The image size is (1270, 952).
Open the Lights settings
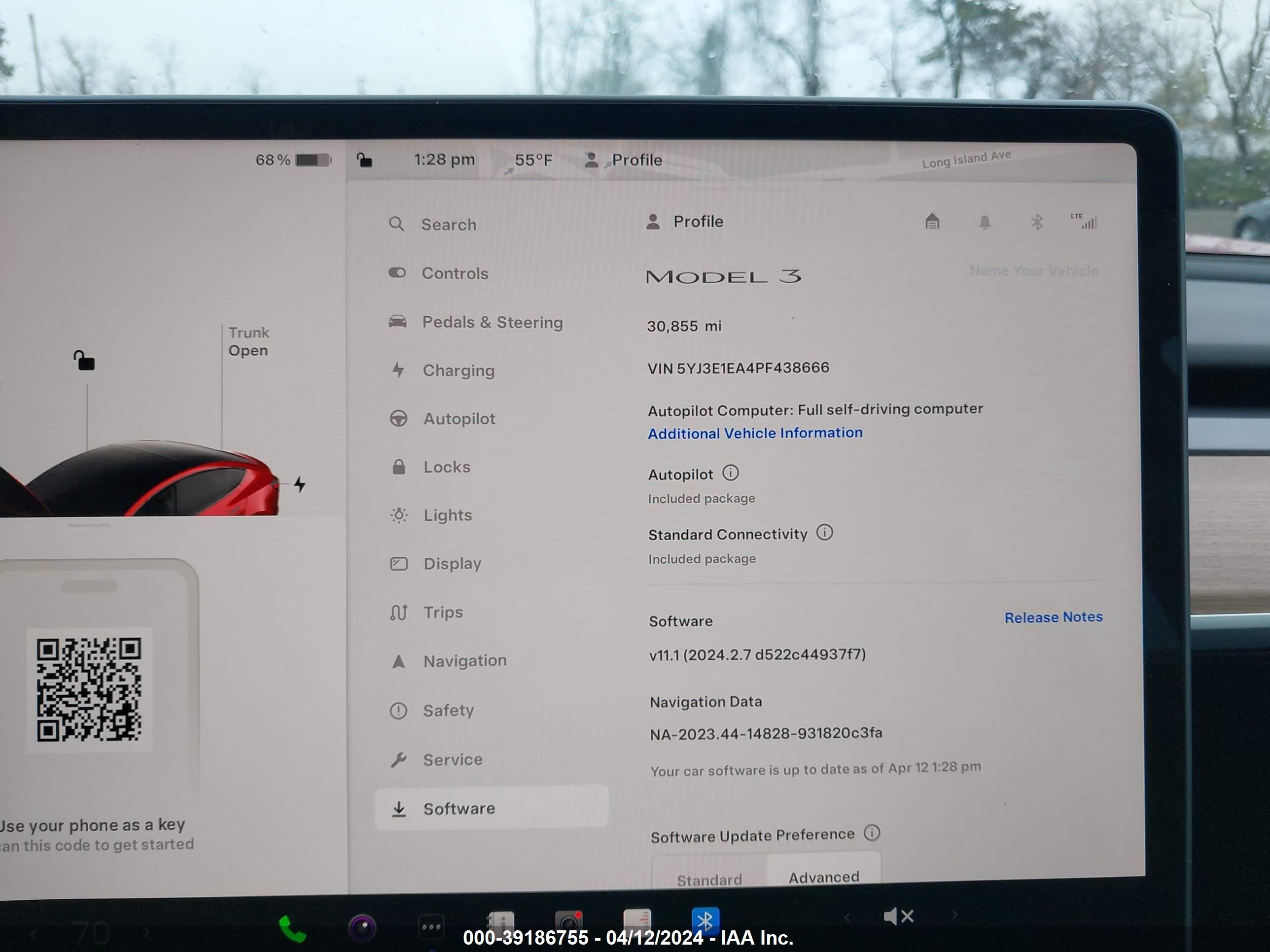[431, 515]
